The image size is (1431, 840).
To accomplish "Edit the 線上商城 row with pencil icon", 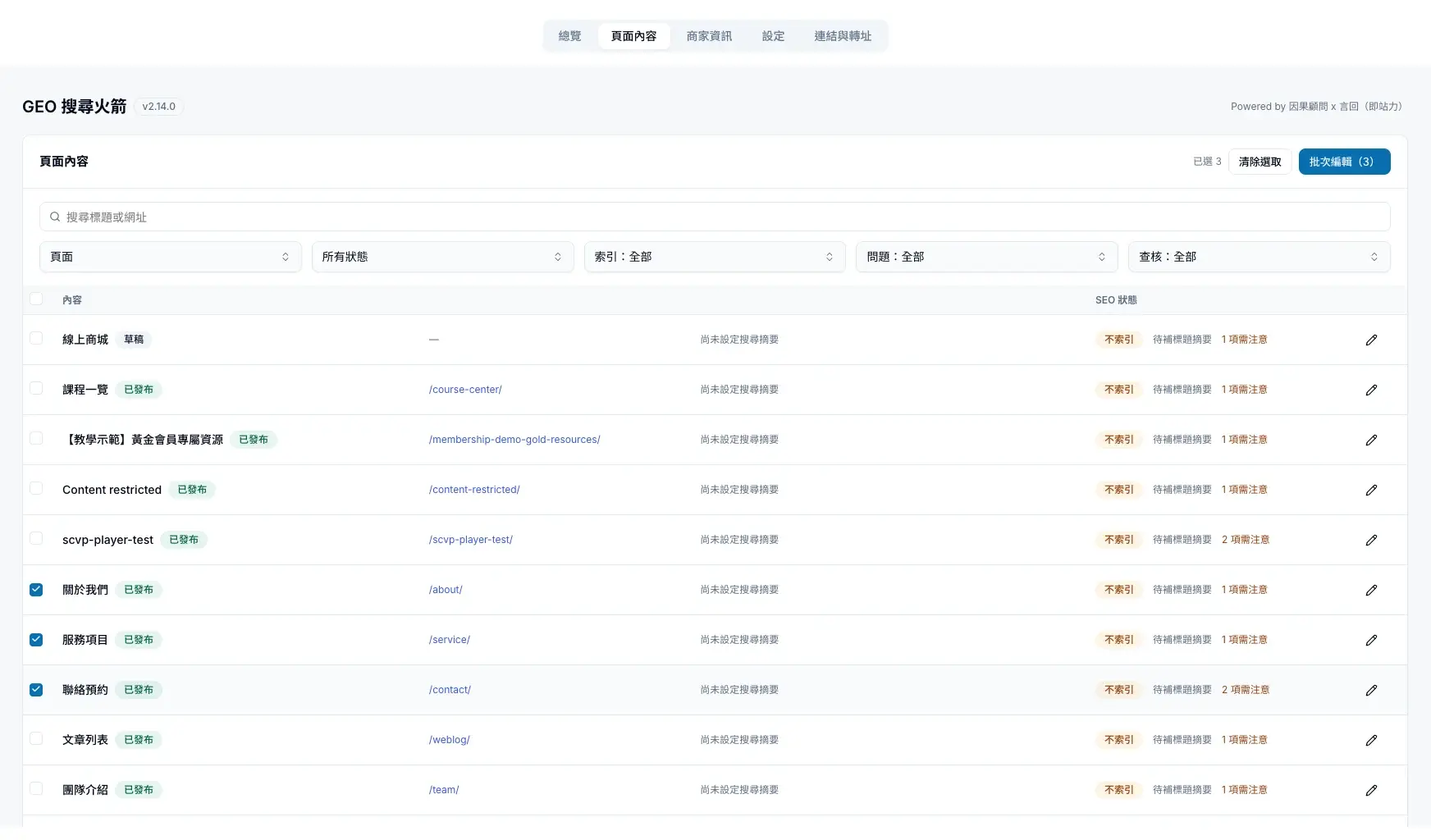I will [x=1371, y=340].
